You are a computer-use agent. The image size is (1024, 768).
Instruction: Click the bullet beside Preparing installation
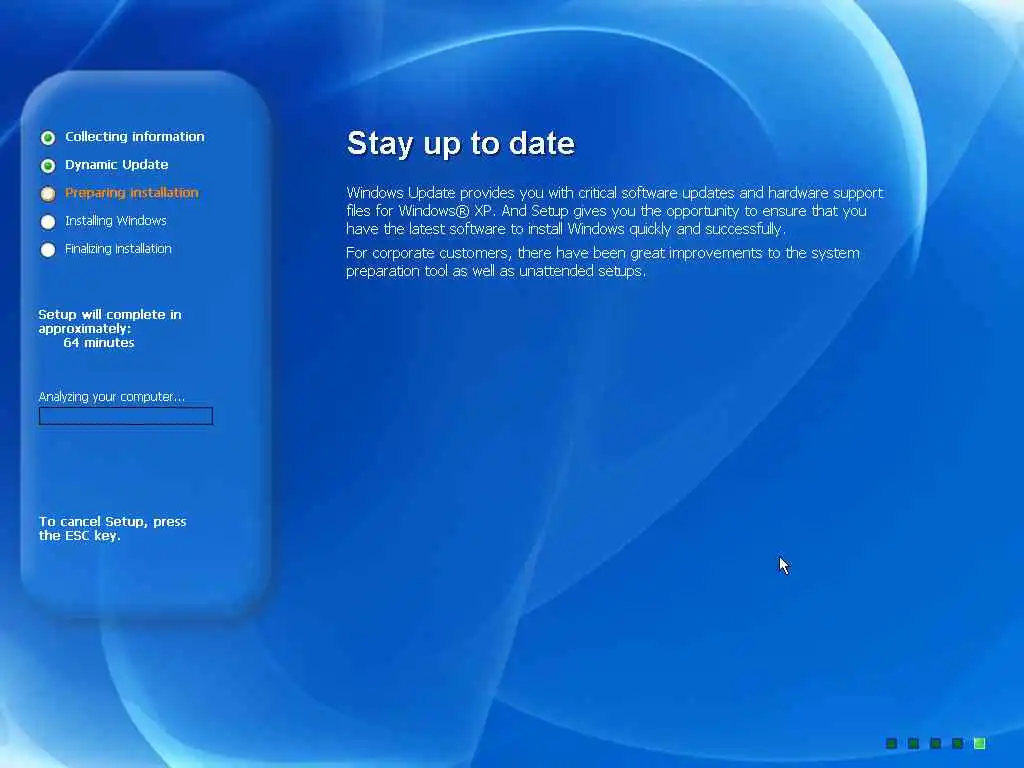(48, 193)
